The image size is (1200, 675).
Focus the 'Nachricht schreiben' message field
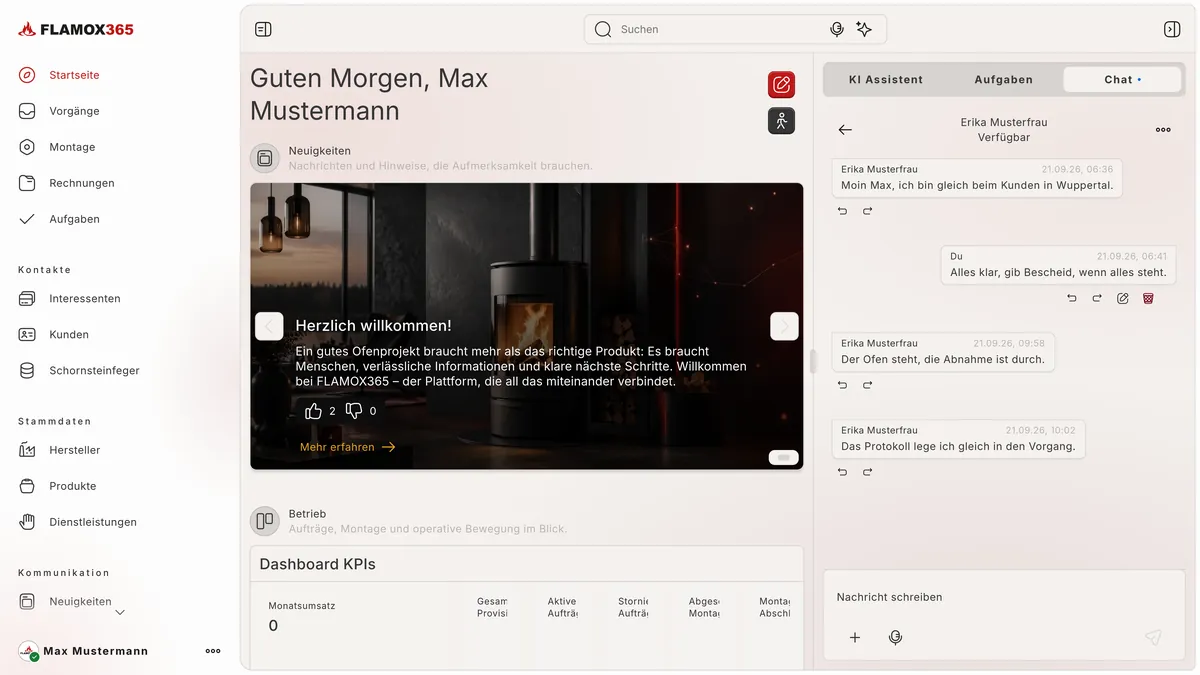click(x=1002, y=597)
